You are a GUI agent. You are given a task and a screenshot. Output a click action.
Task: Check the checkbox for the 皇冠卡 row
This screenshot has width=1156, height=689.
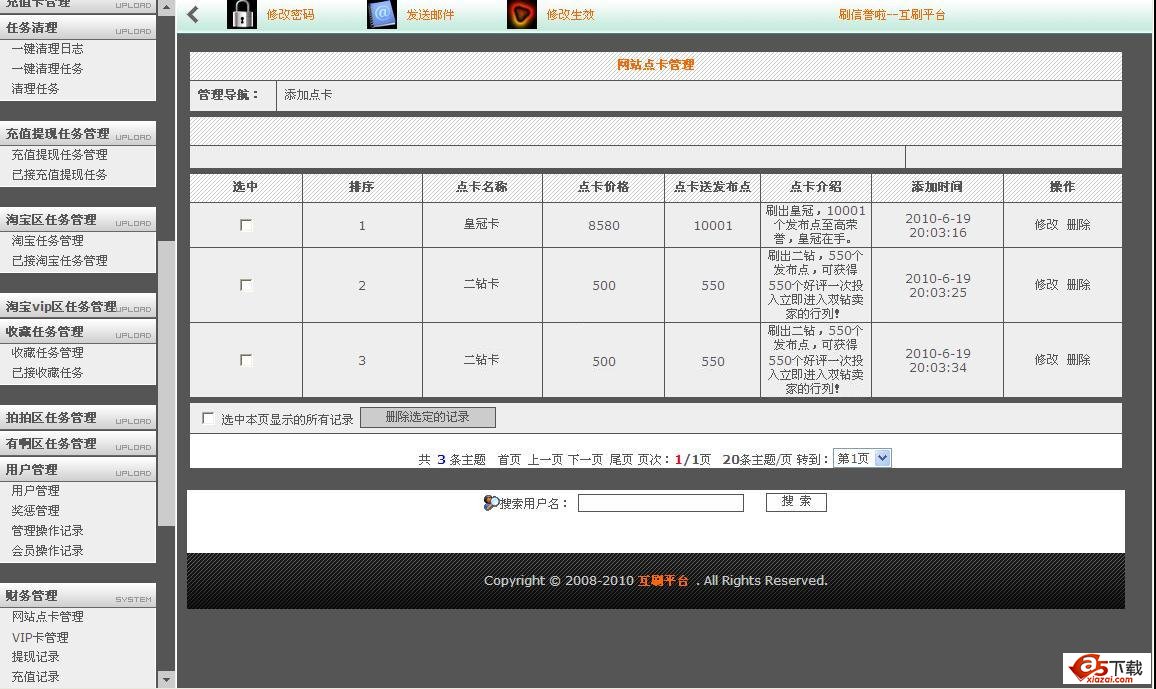[x=246, y=225]
